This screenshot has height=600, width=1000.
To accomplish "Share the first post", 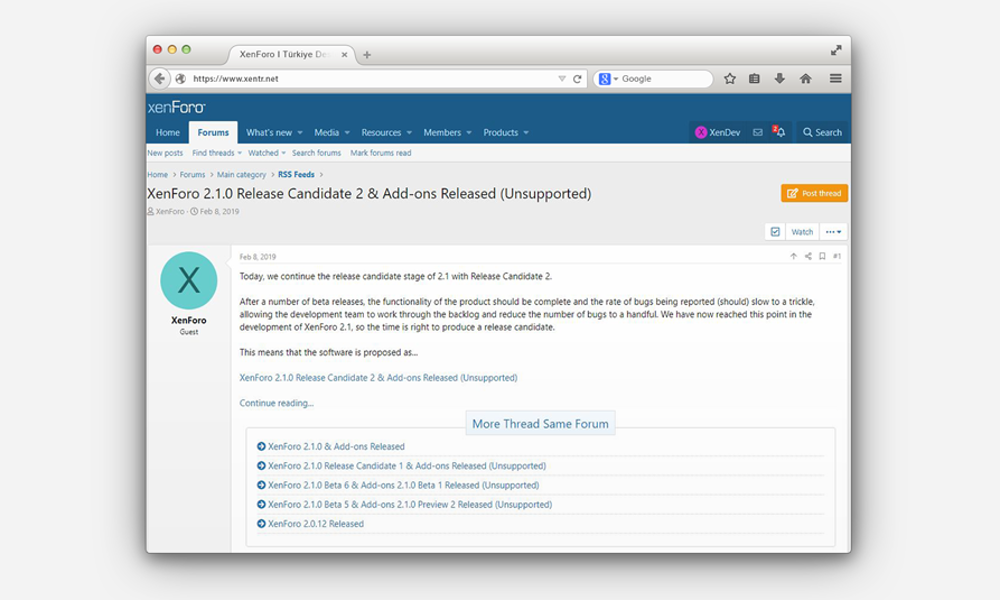I will pyautogui.click(x=808, y=256).
